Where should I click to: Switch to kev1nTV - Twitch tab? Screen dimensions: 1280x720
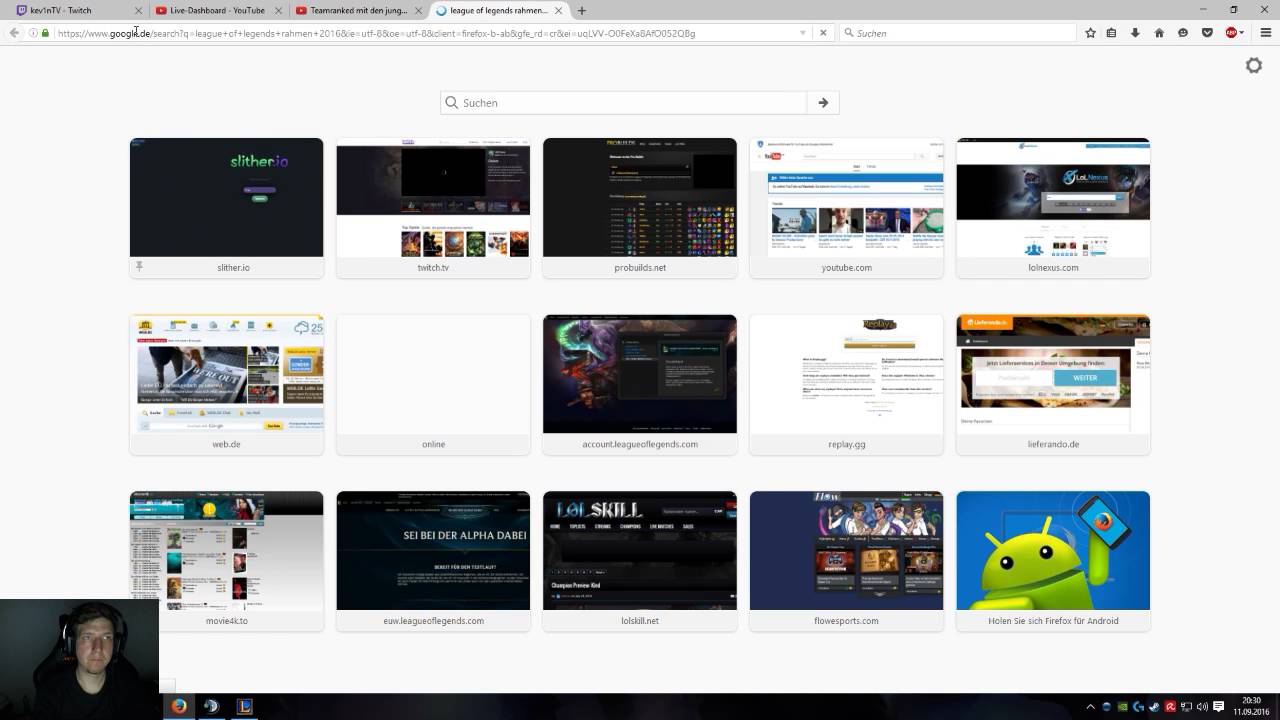(x=74, y=10)
